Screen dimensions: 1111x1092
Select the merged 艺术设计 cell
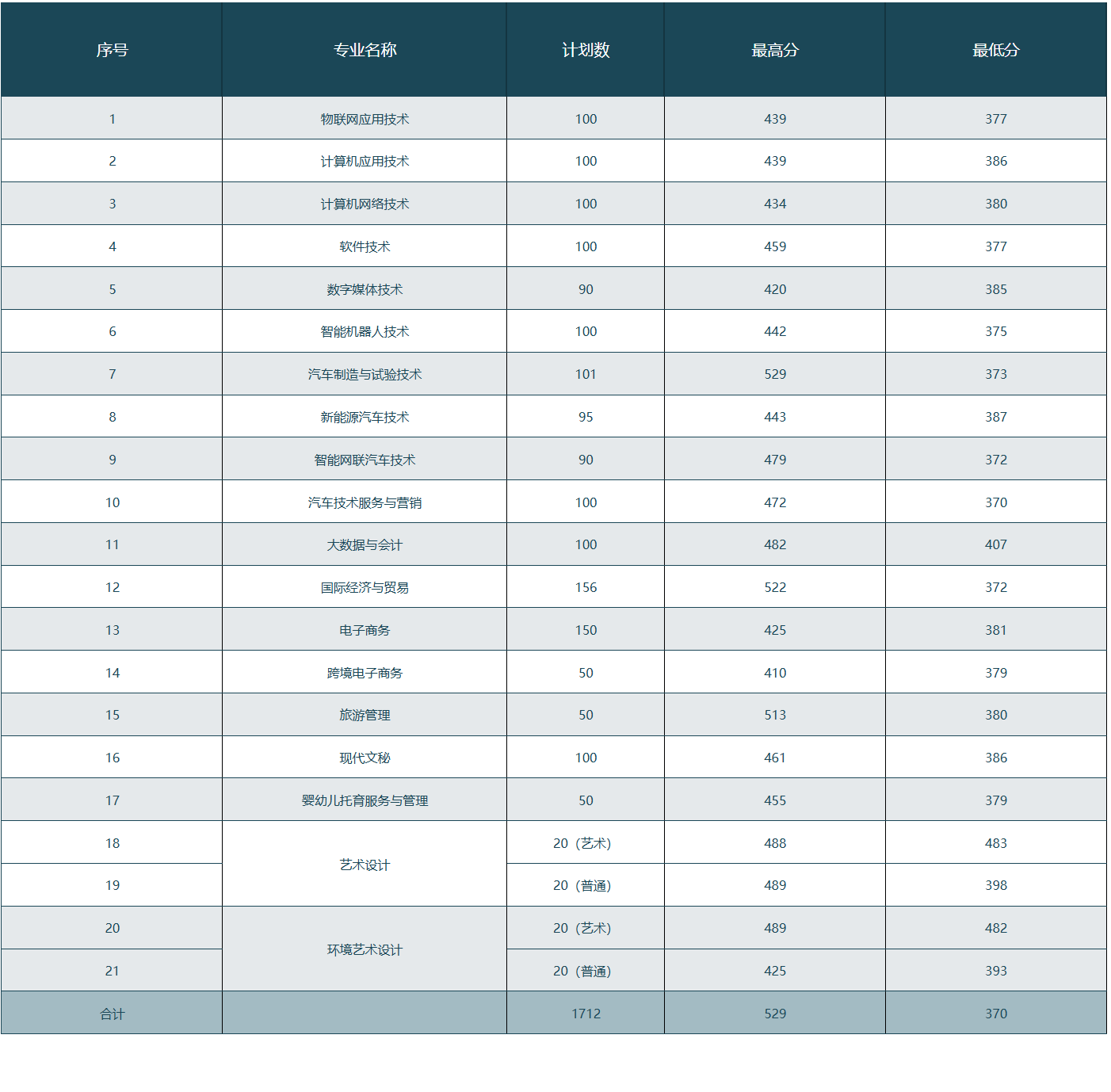coord(365,865)
